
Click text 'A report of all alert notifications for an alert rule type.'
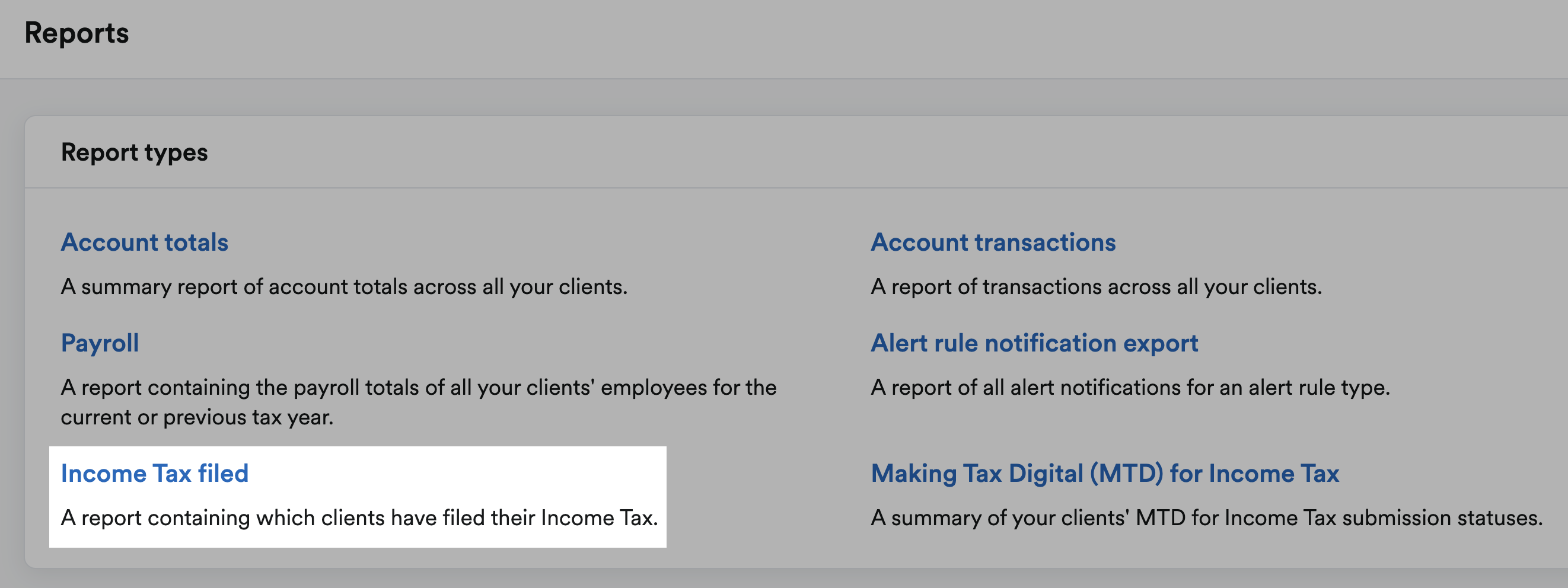pyautogui.click(x=1130, y=388)
